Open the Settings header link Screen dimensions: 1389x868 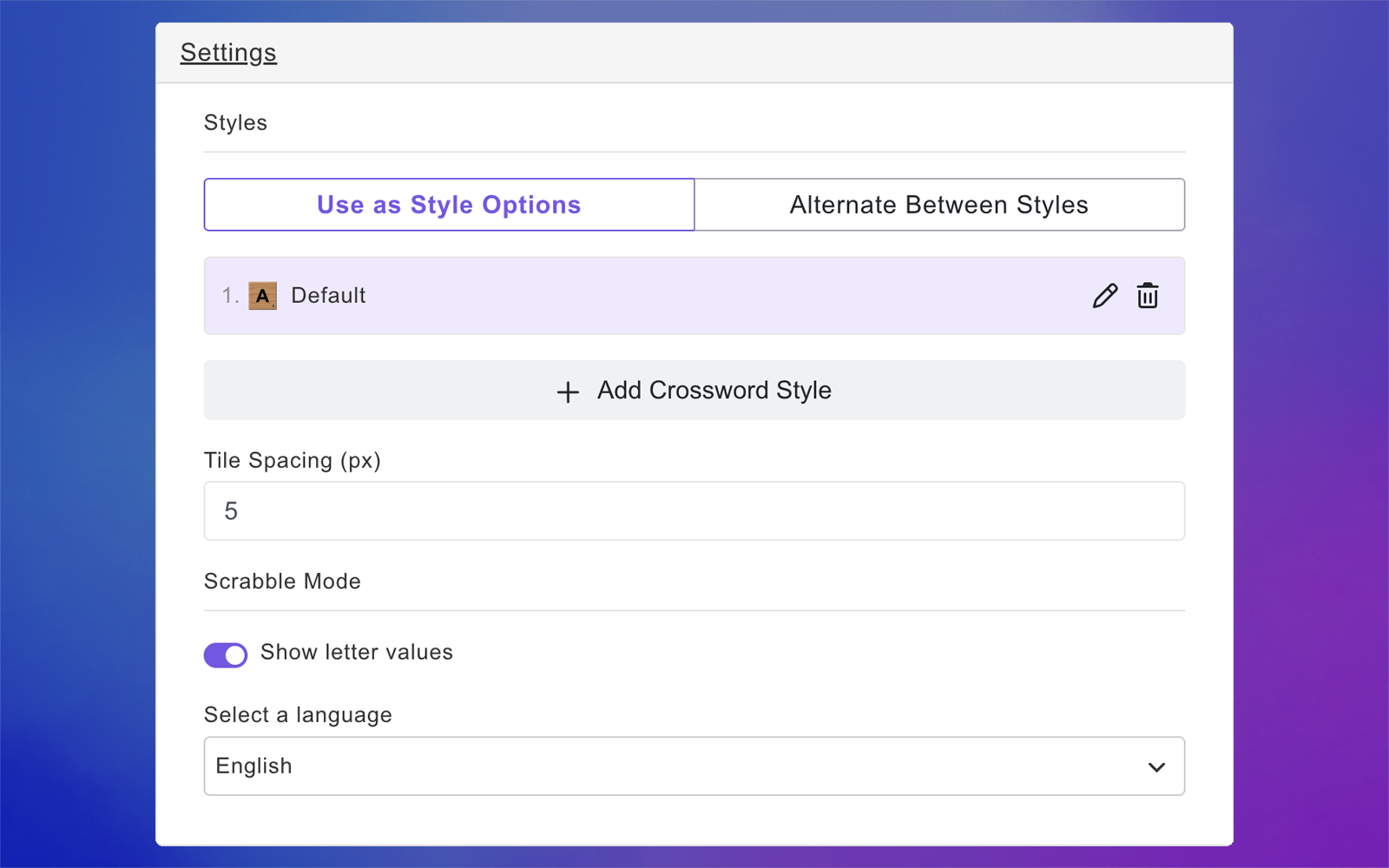tap(228, 53)
